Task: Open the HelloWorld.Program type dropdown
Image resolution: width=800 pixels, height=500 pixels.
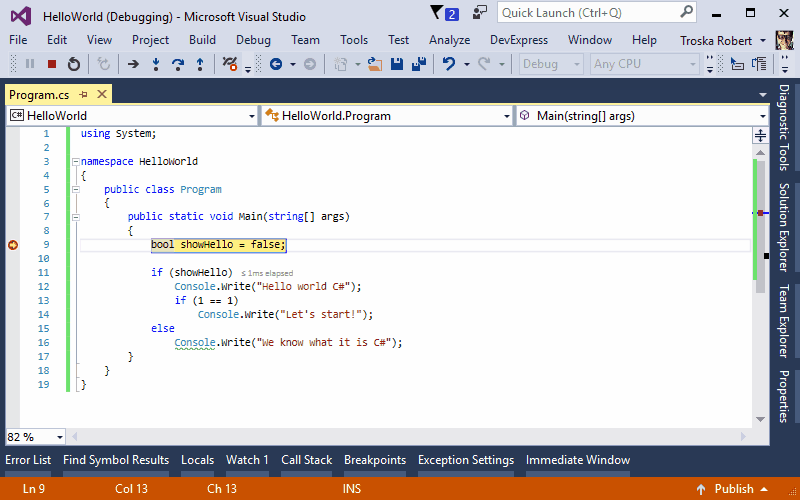Action: pyautogui.click(x=386, y=116)
